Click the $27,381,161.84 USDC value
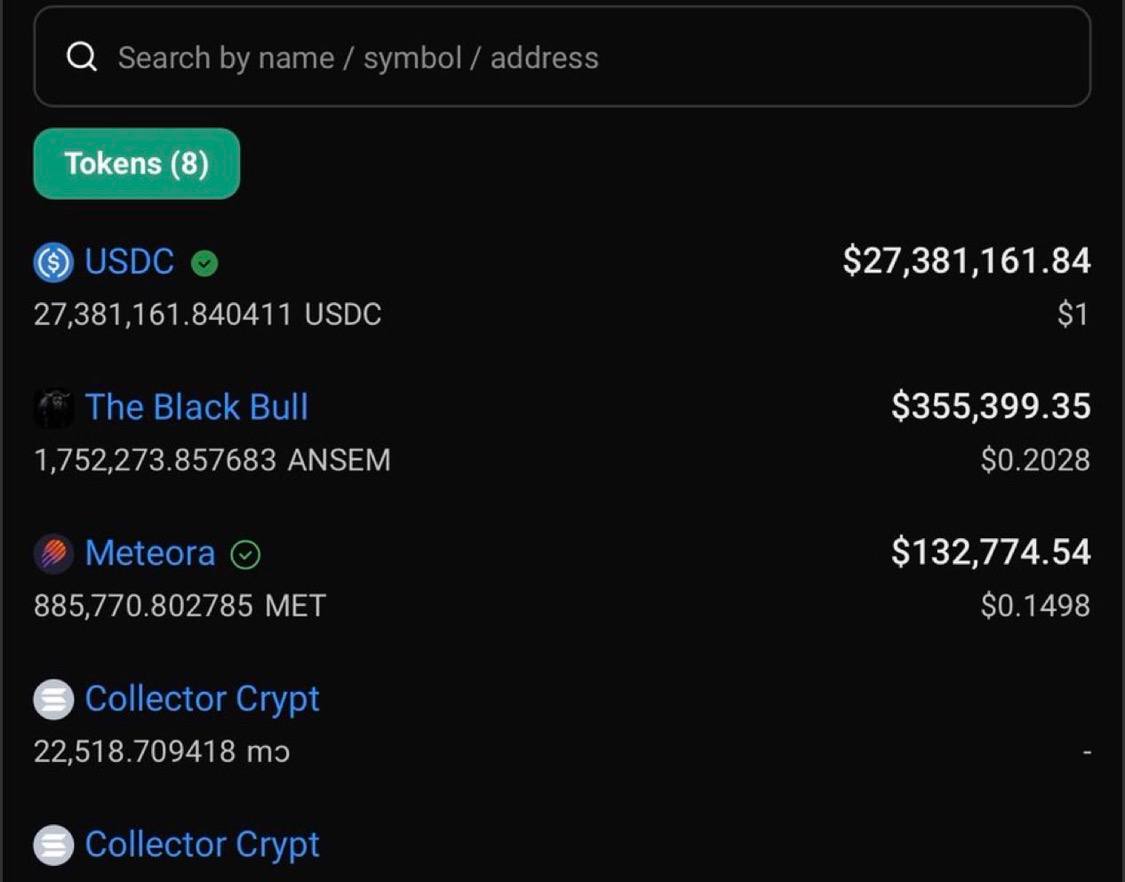 [966, 261]
